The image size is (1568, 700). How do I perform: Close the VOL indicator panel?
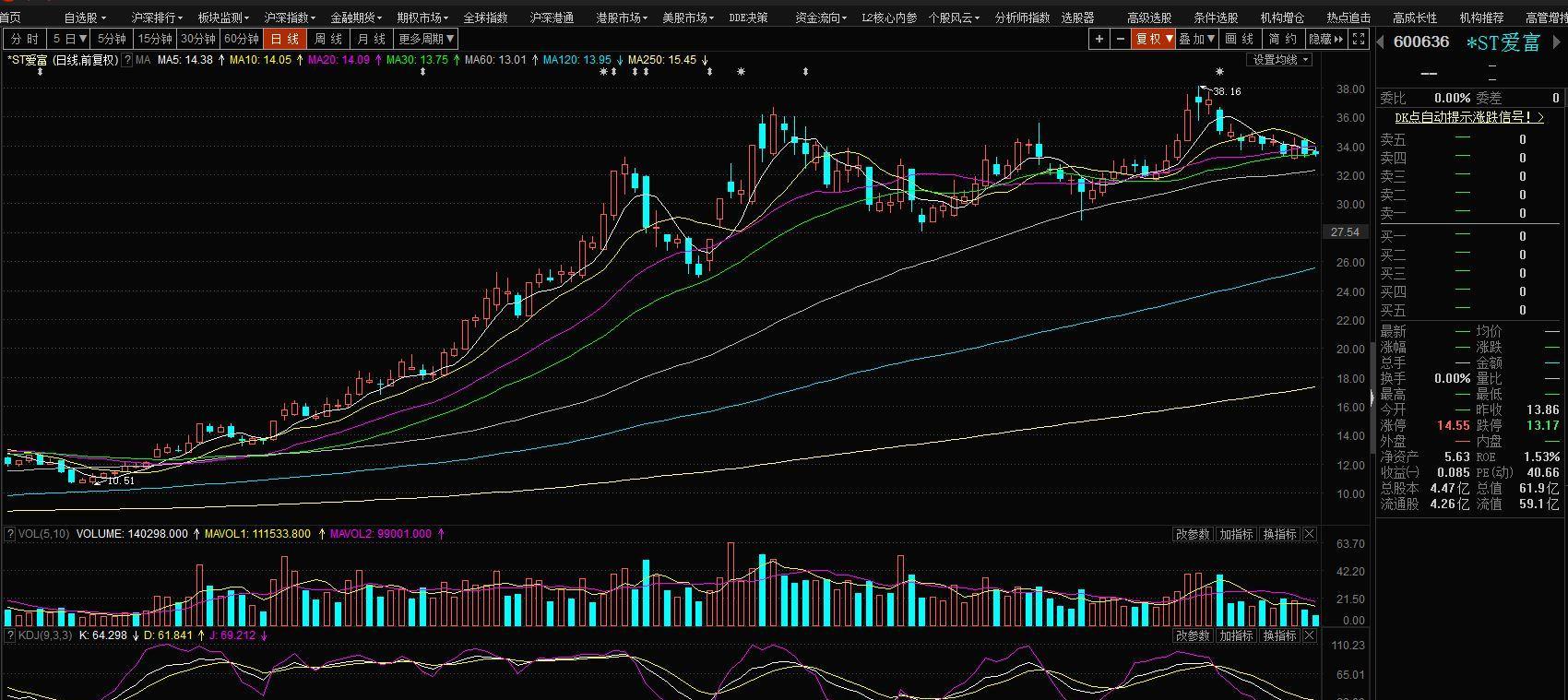[x=1310, y=534]
